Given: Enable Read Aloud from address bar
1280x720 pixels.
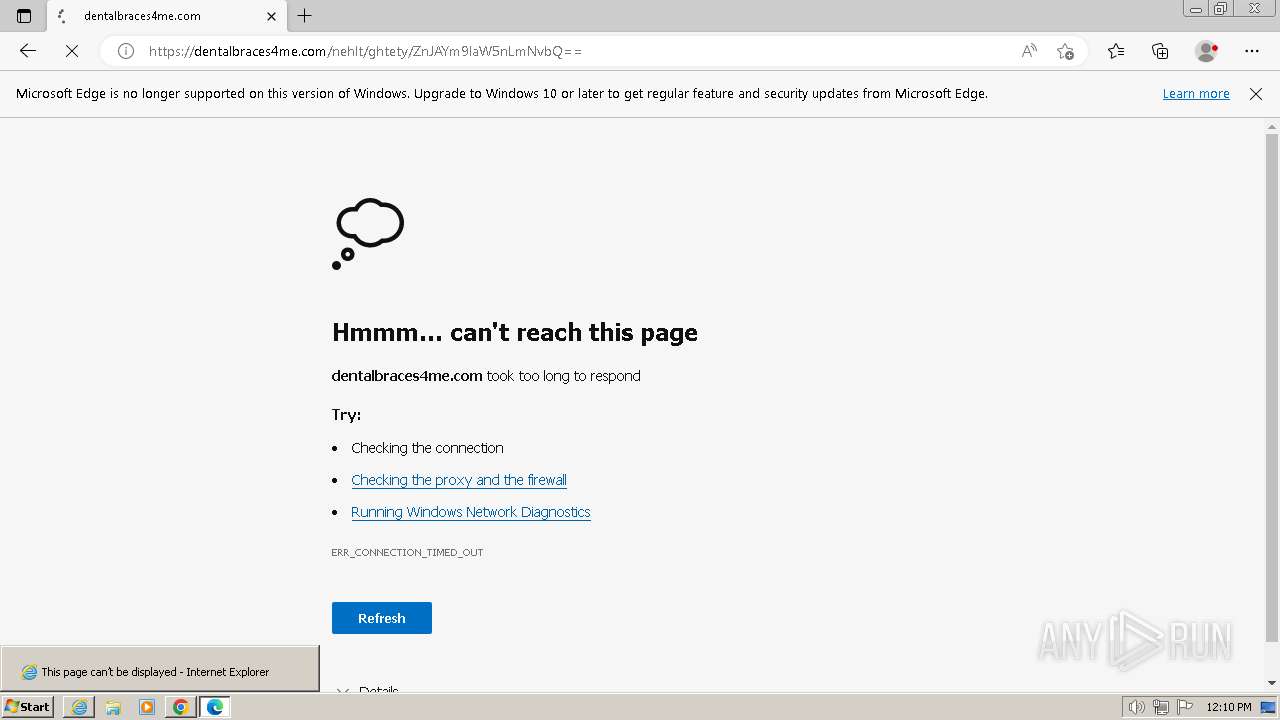Looking at the screenshot, I should point(1029,51).
